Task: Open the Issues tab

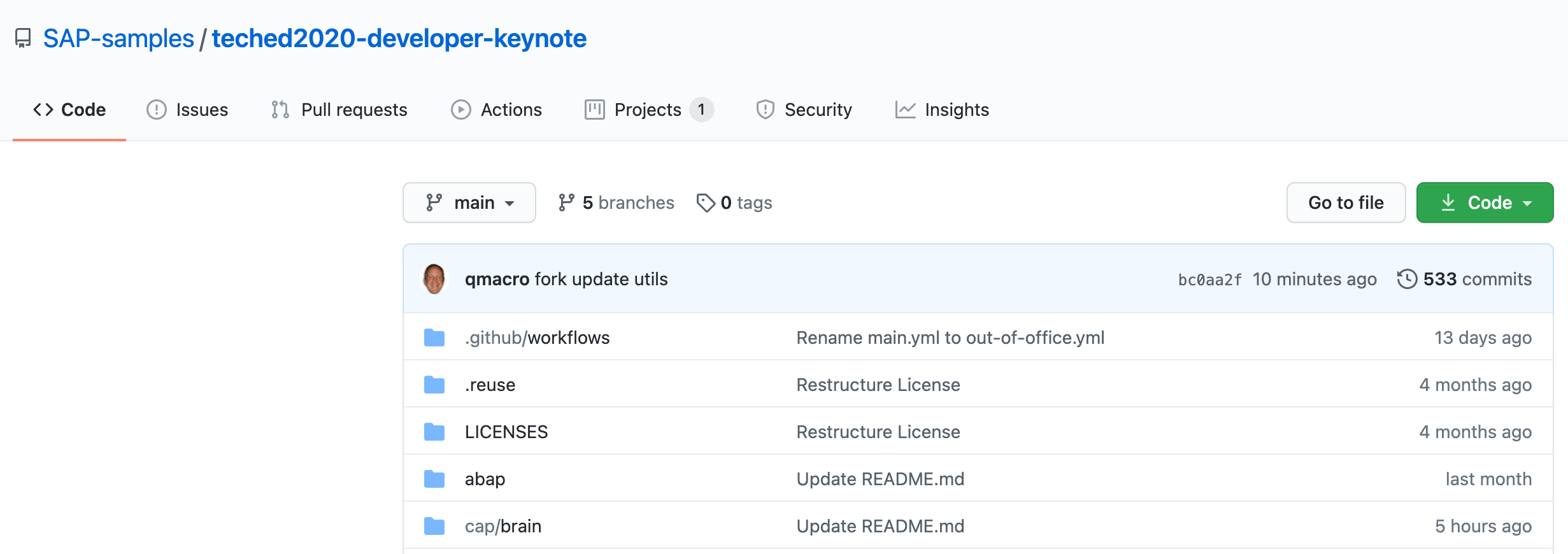Action: [187, 110]
